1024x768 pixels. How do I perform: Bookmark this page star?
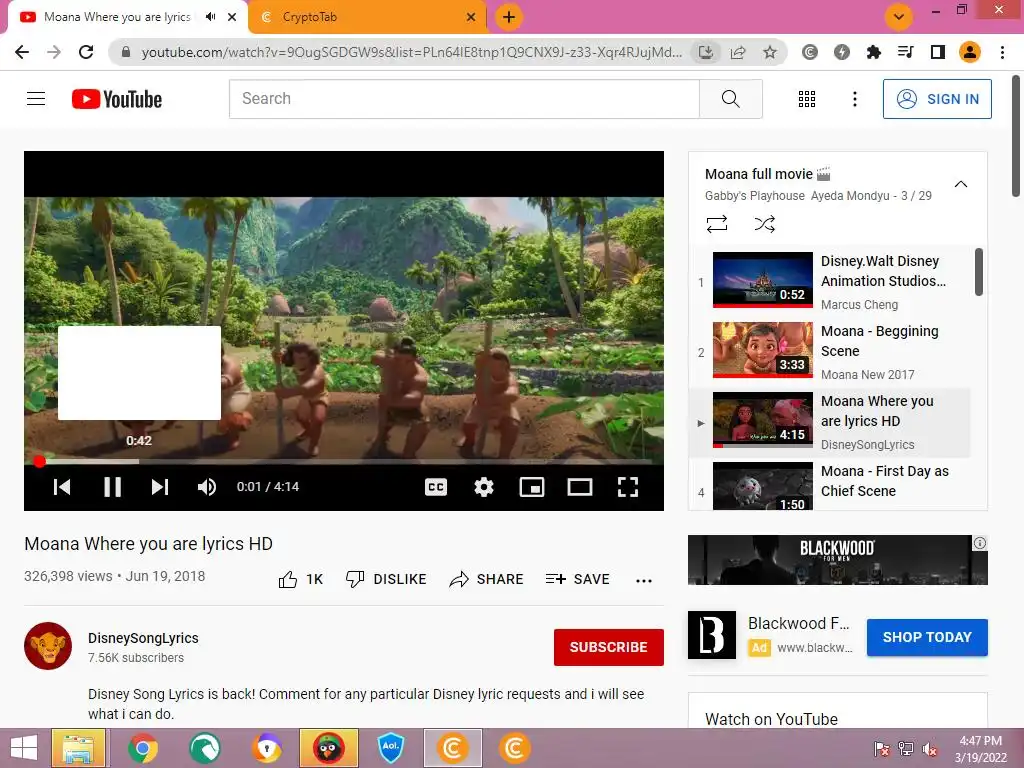[770, 52]
